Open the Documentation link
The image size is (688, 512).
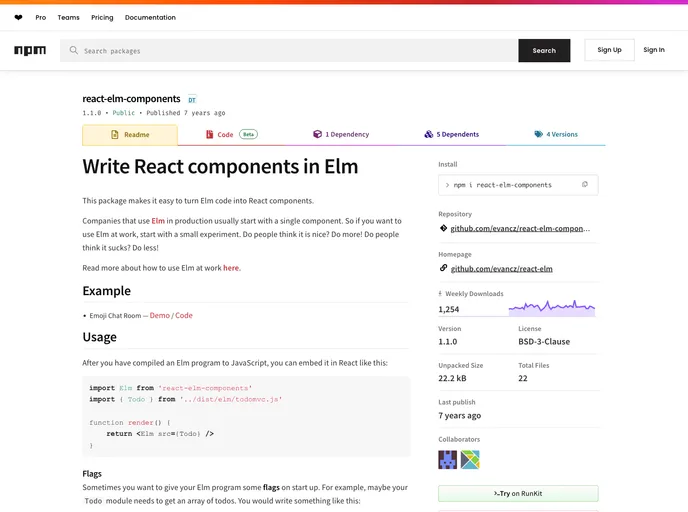[x=150, y=18]
